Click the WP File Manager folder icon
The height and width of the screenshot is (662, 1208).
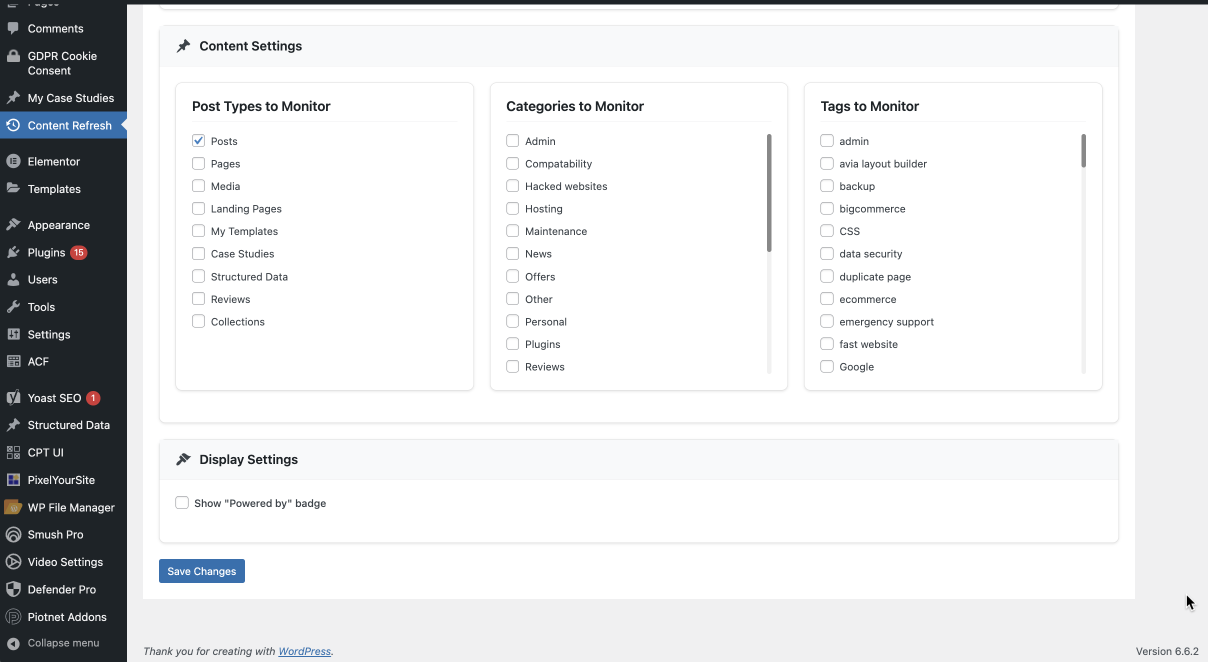tap(13, 508)
